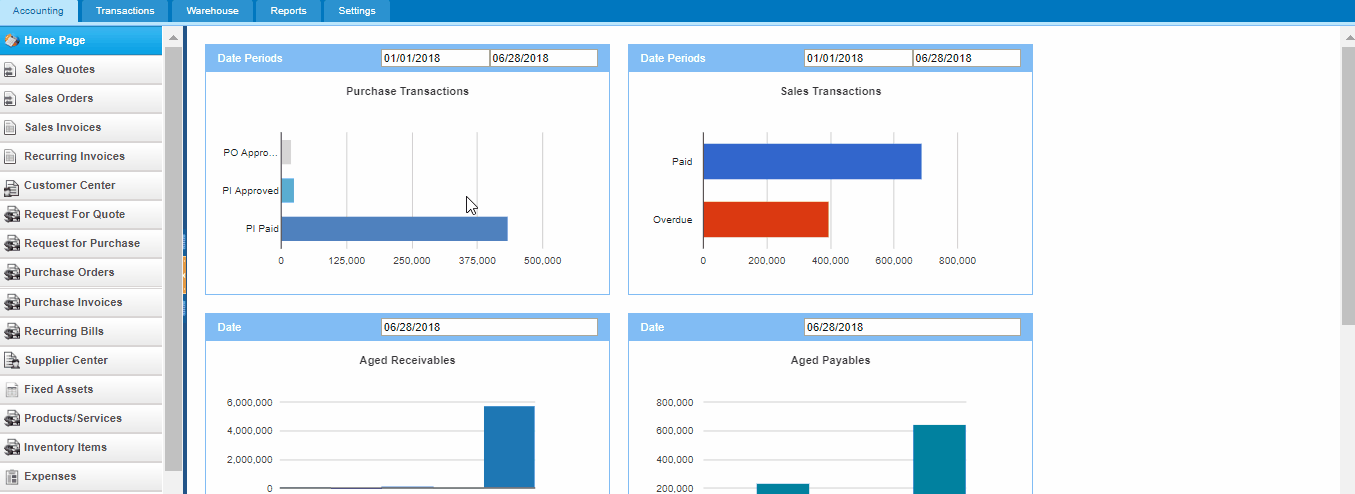Click the PO Approved gray bar
Image resolution: width=1355 pixels, height=494 pixels.
pos(286,153)
